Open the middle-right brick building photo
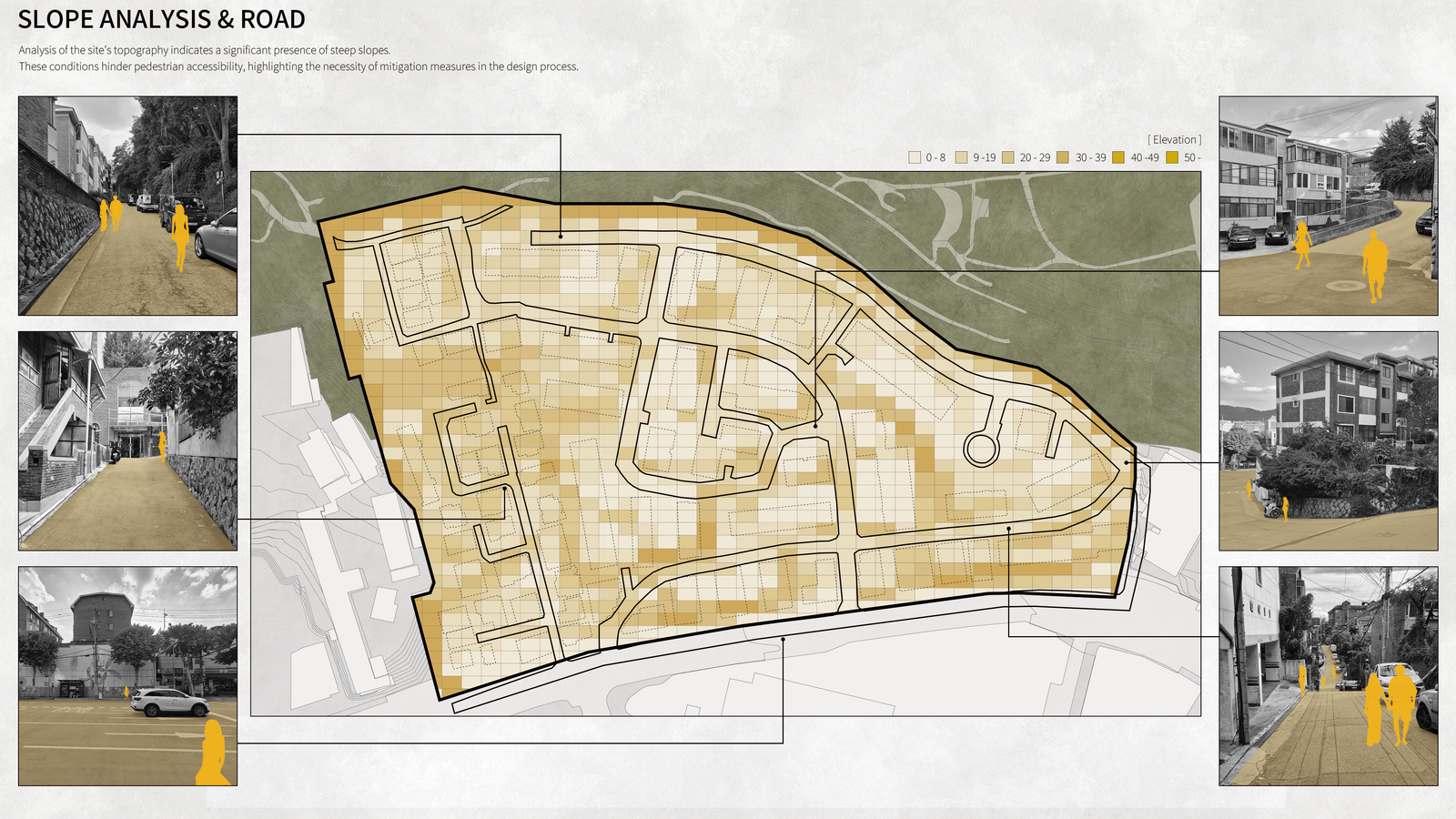The height and width of the screenshot is (819, 1456). [1329, 440]
